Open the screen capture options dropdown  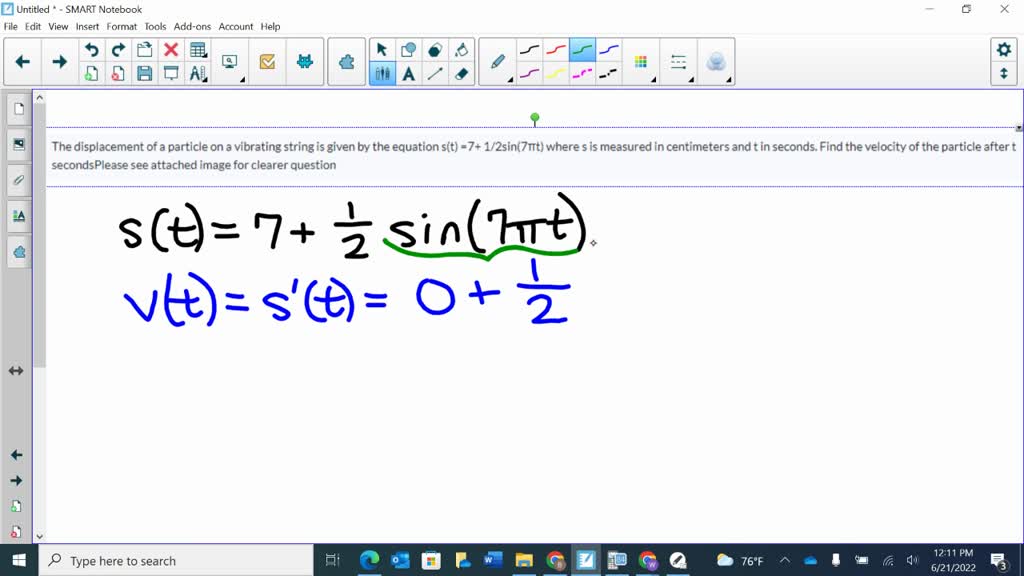[242, 80]
